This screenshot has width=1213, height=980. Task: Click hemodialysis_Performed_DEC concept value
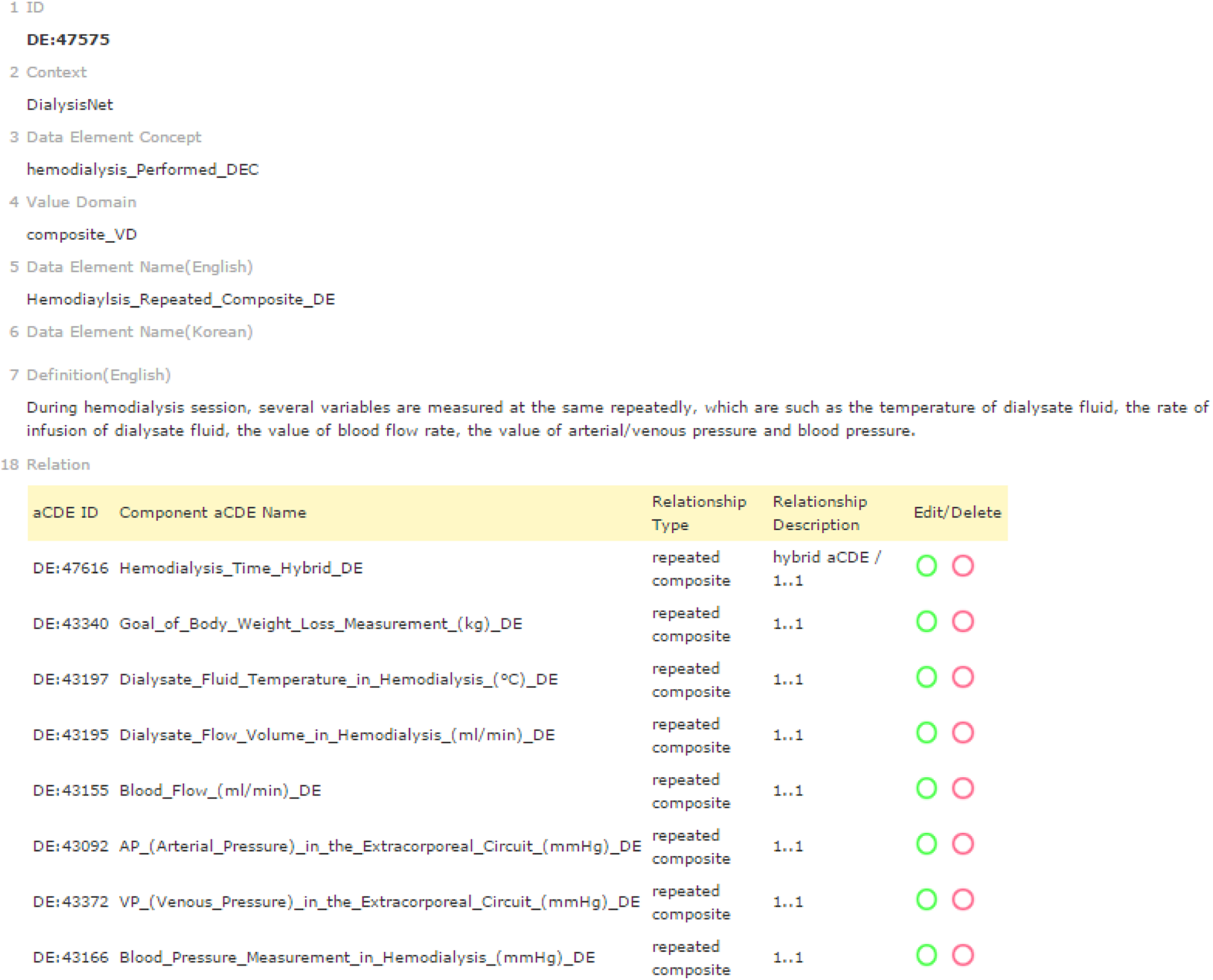pos(142,169)
